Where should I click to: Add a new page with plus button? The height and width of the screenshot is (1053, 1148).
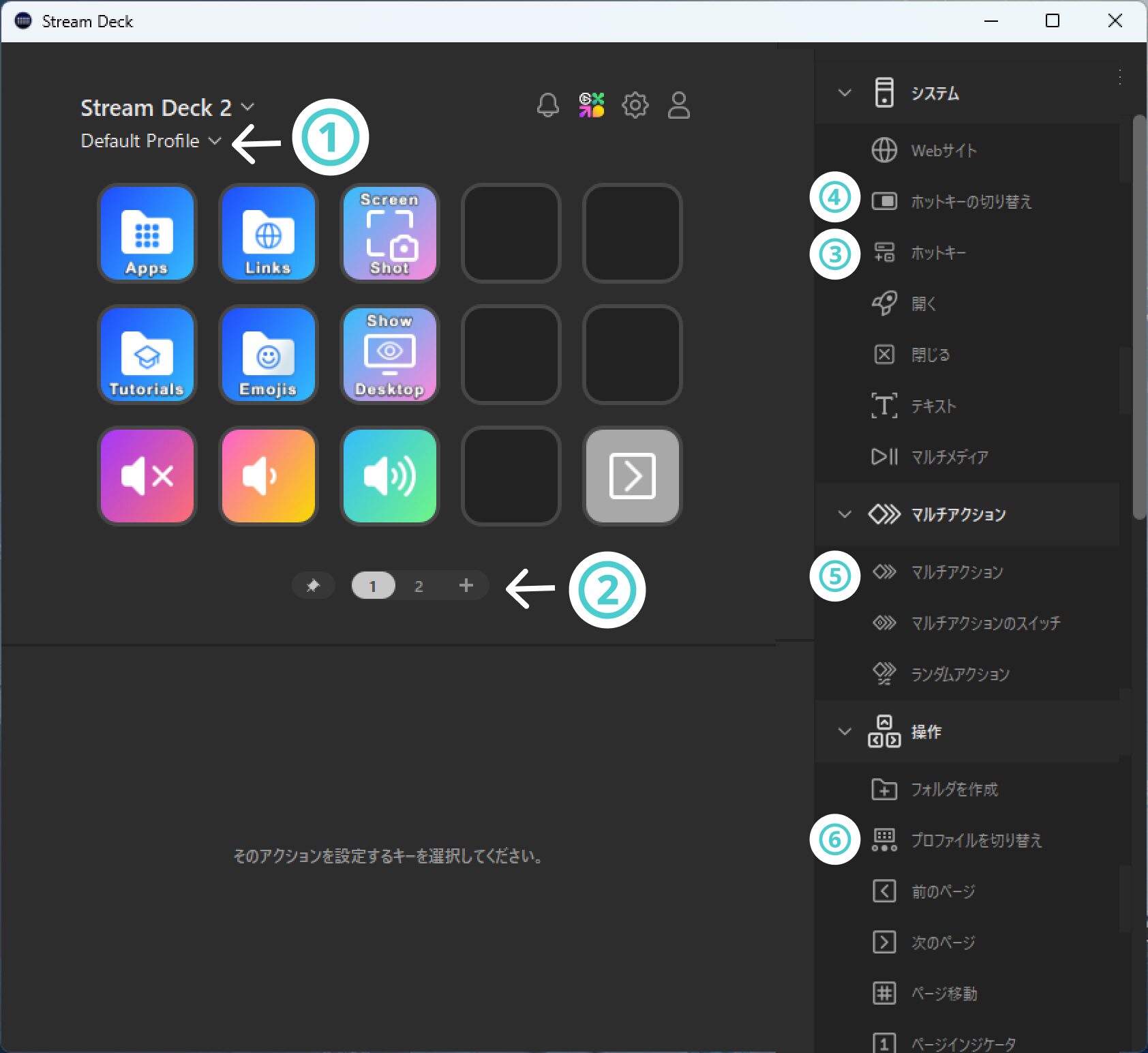pos(466,585)
